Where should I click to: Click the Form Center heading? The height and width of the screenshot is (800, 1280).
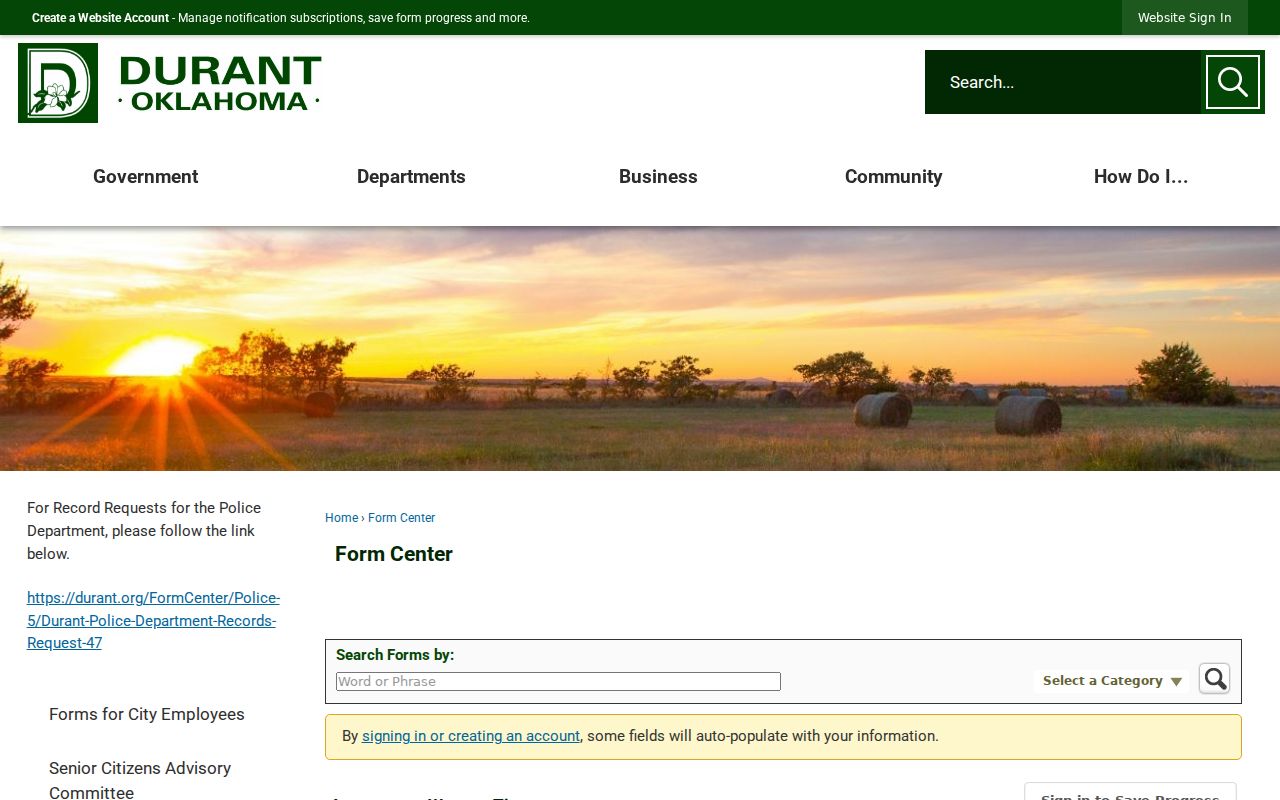coord(394,554)
